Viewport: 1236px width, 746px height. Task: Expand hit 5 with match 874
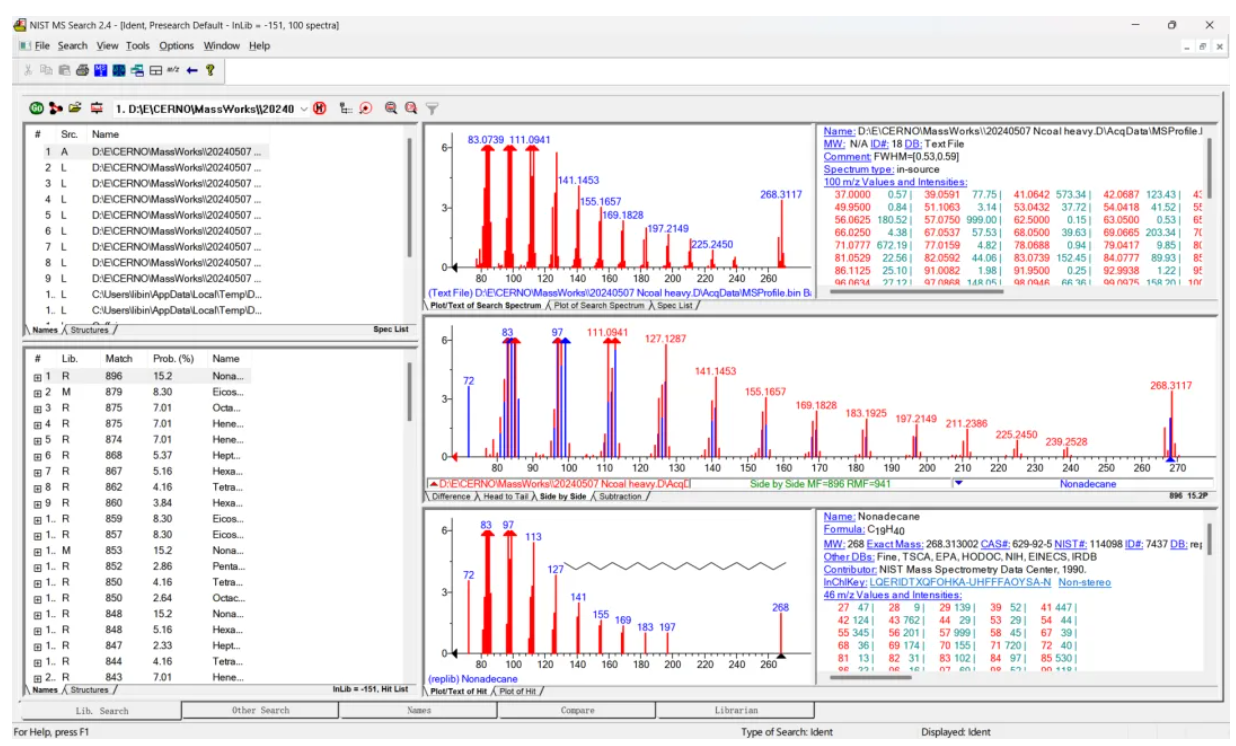pos(37,440)
